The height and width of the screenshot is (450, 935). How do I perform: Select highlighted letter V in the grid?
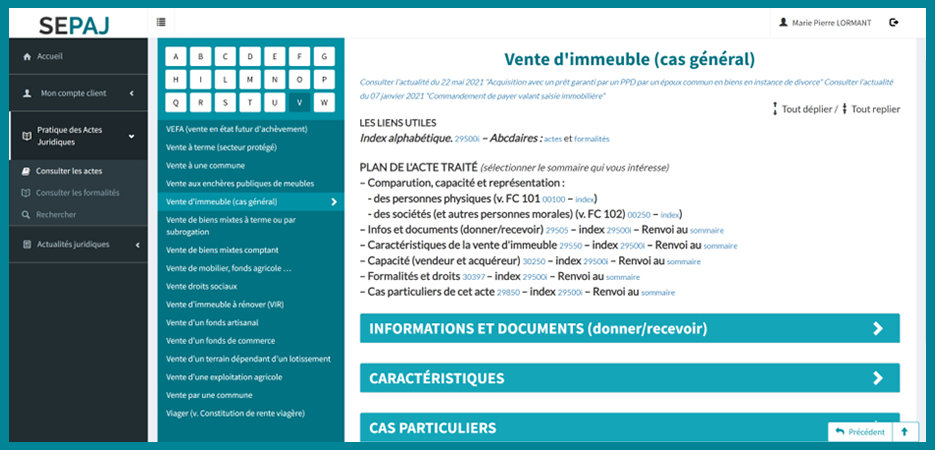point(299,103)
